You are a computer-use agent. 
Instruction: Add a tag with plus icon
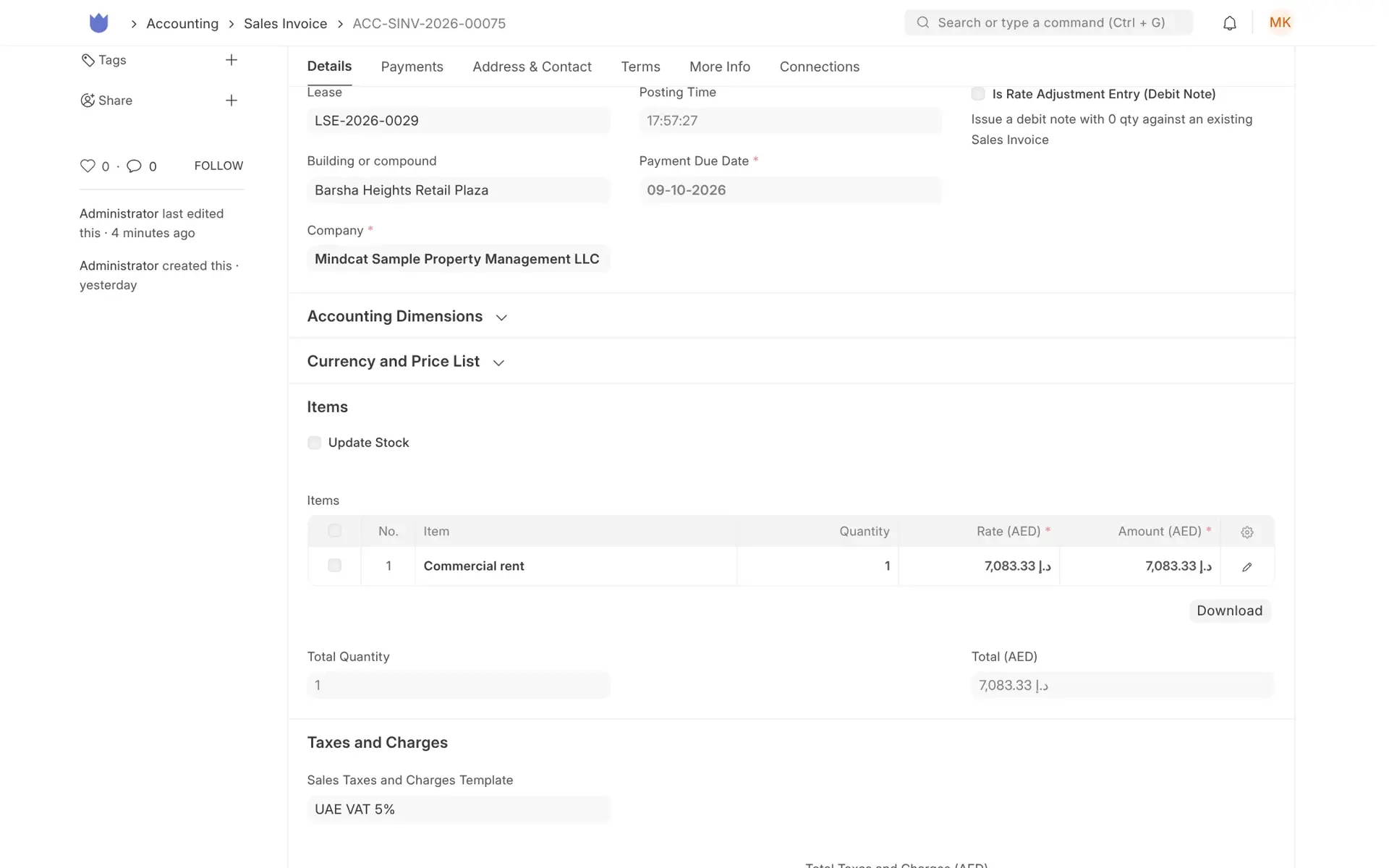point(231,60)
